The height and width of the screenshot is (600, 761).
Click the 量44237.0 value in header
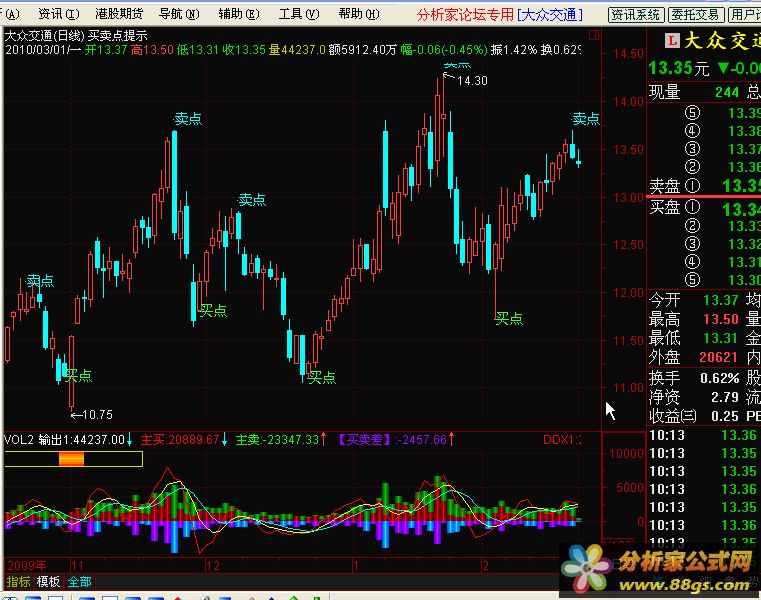(297, 50)
